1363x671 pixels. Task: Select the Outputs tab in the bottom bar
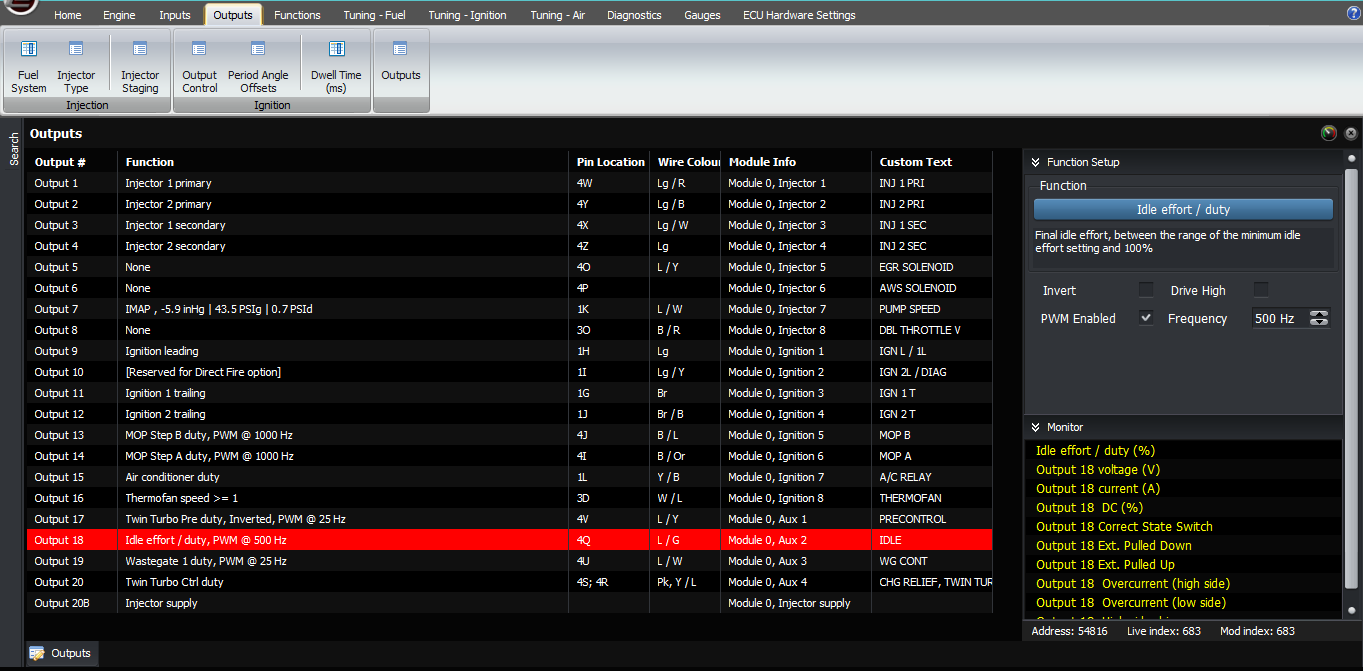coord(61,653)
